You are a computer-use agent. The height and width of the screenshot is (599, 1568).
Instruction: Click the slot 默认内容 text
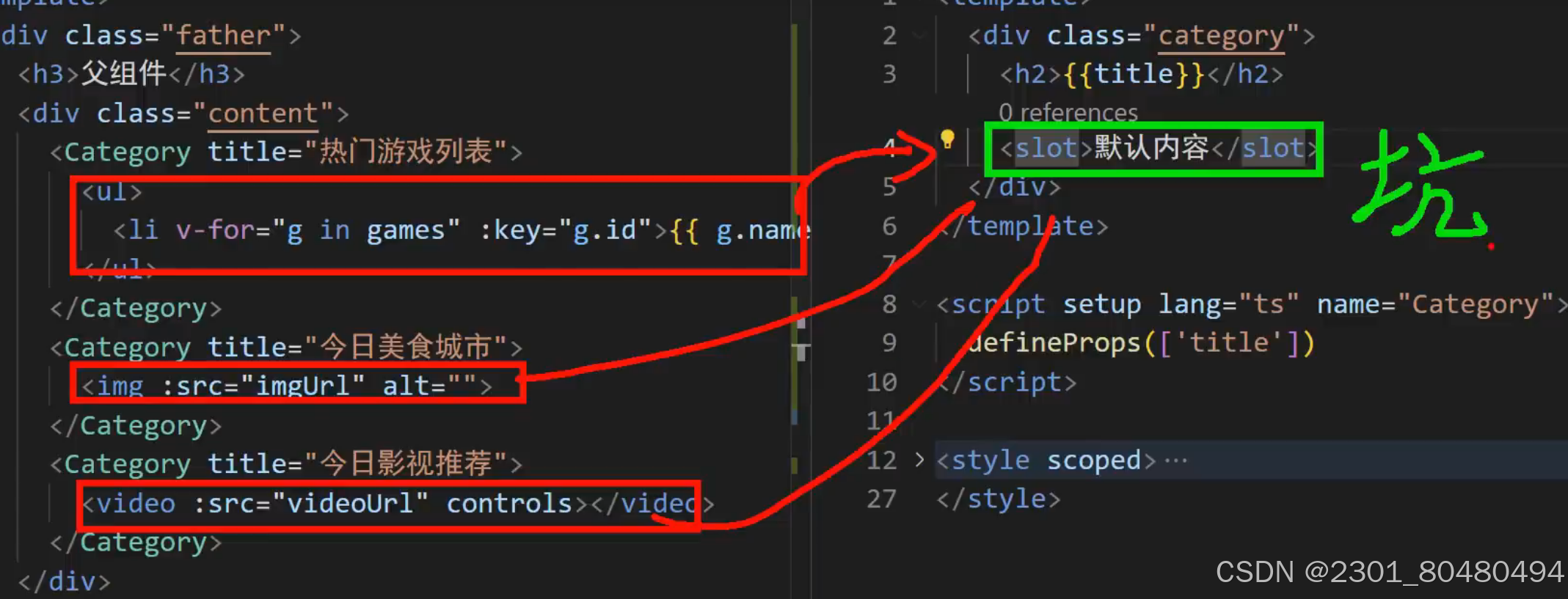(x=1151, y=148)
